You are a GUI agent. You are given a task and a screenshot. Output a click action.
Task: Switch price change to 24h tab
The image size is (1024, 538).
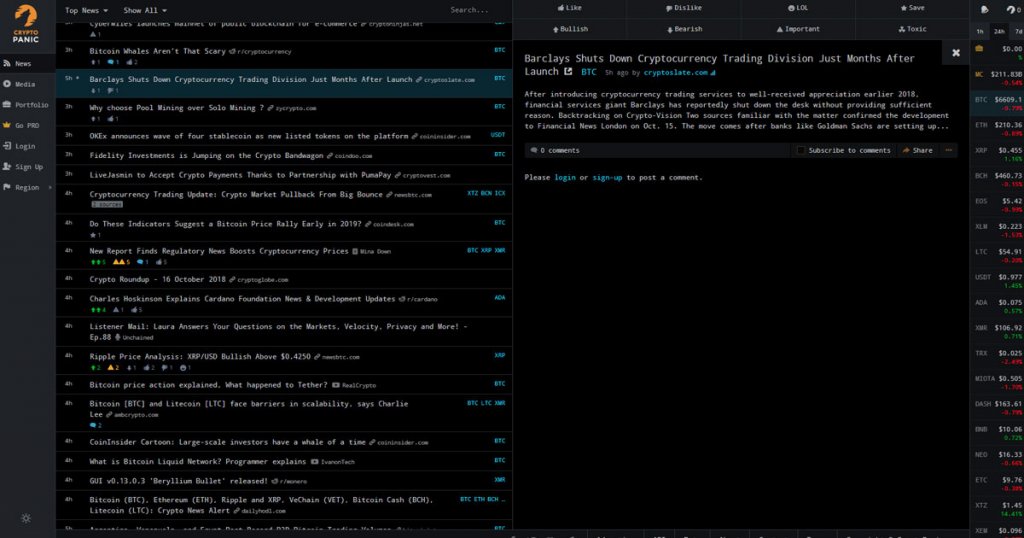click(x=999, y=31)
